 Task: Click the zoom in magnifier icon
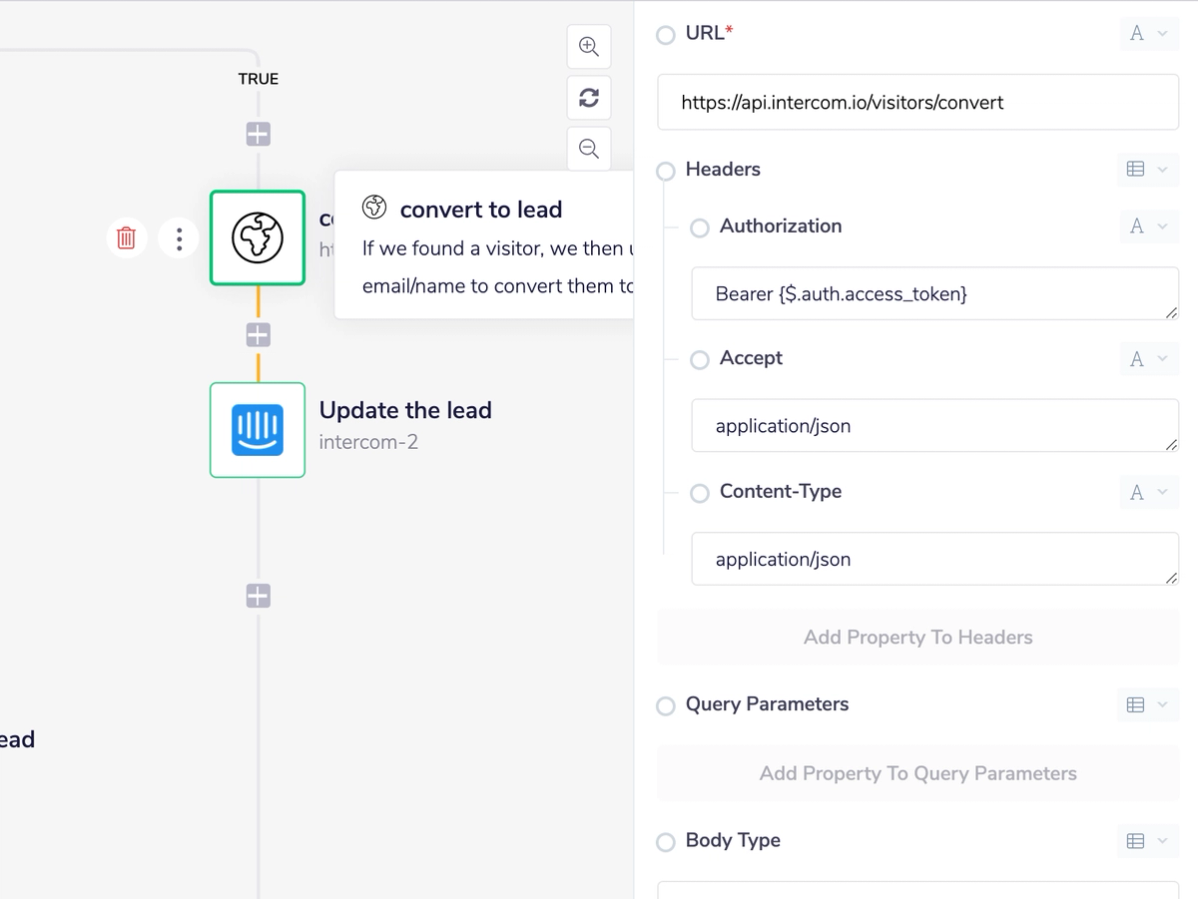click(589, 47)
